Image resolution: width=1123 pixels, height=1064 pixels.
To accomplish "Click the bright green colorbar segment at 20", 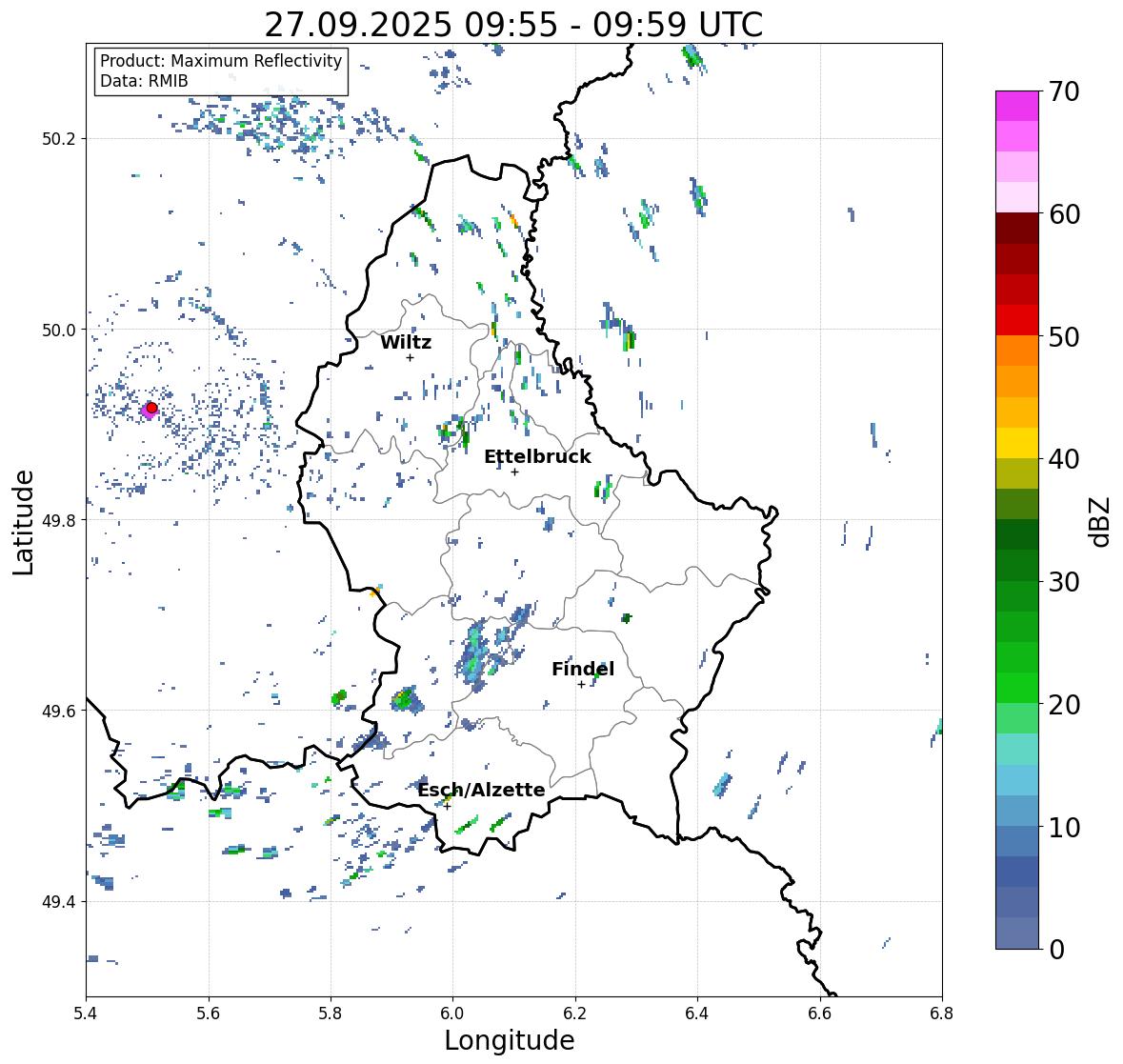I will (1017, 688).
